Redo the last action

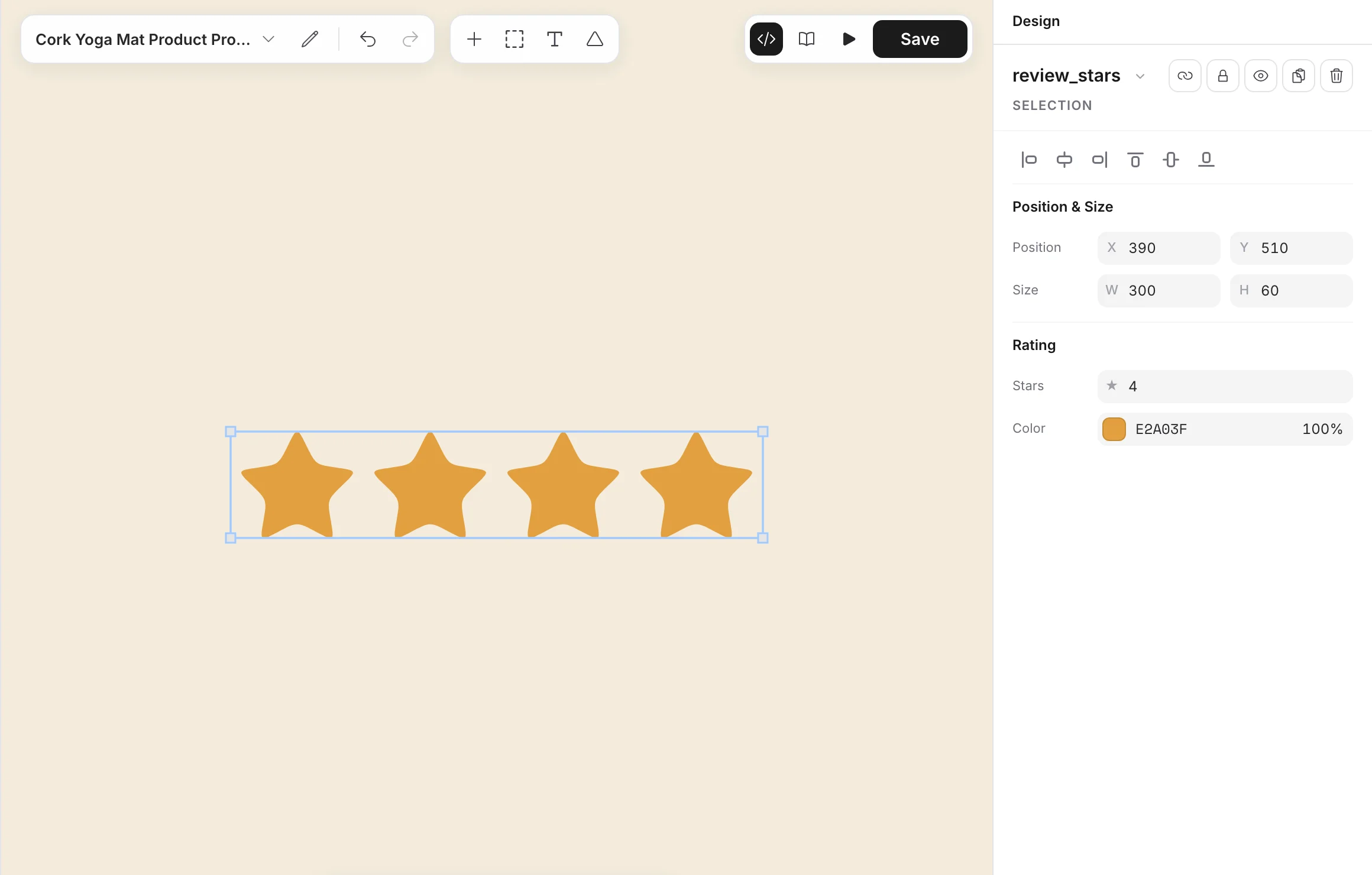(x=410, y=39)
